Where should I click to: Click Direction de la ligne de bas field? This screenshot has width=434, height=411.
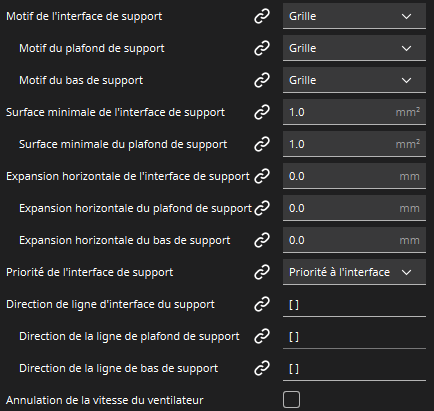click(x=354, y=368)
